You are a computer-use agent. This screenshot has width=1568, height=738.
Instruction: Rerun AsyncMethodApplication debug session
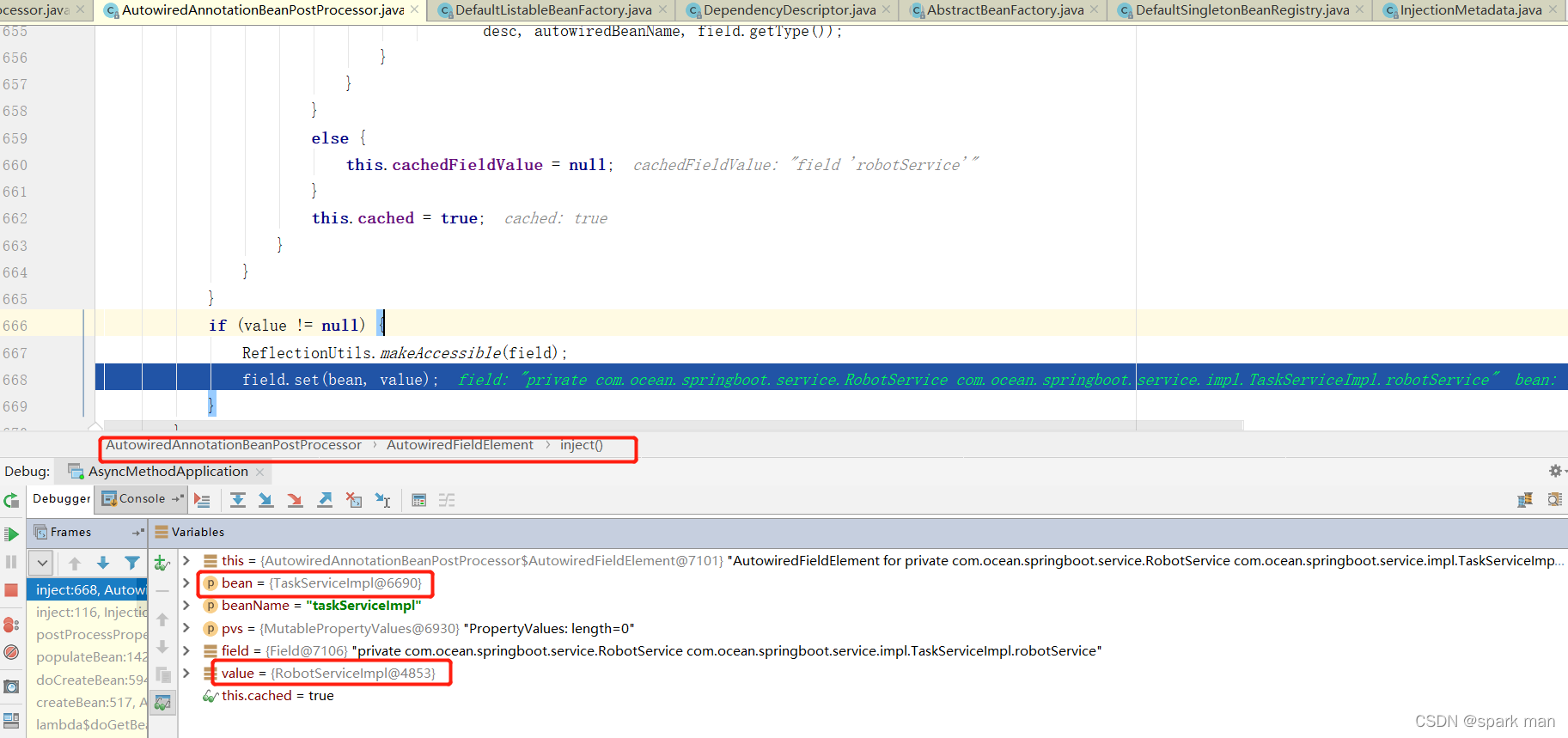(x=11, y=500)
